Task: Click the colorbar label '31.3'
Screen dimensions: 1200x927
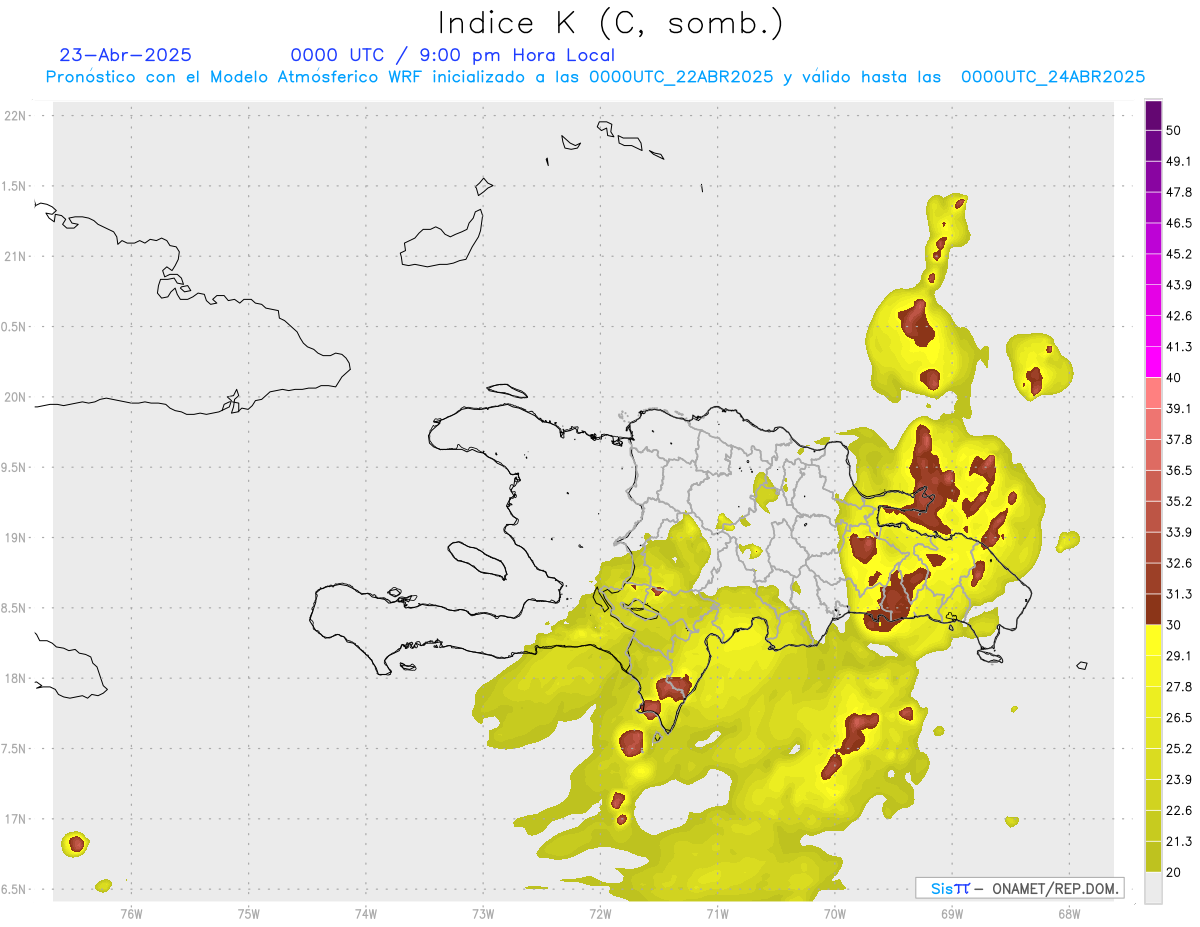Action: [x=1179, y=594]
